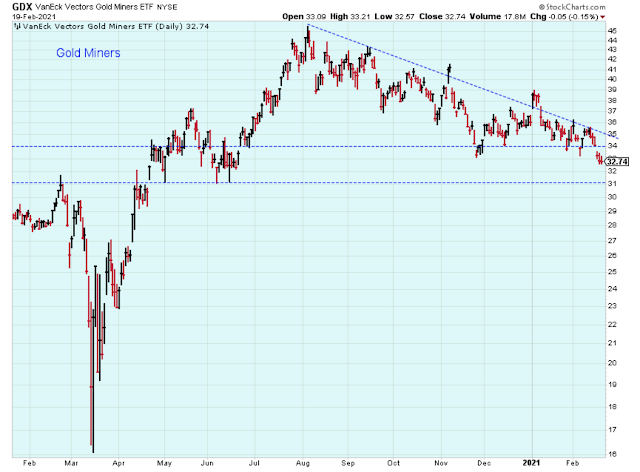Viewport: 640px width, 472px height.
Task: Click the 40 price axis label
Action: [x=612, y=79]
